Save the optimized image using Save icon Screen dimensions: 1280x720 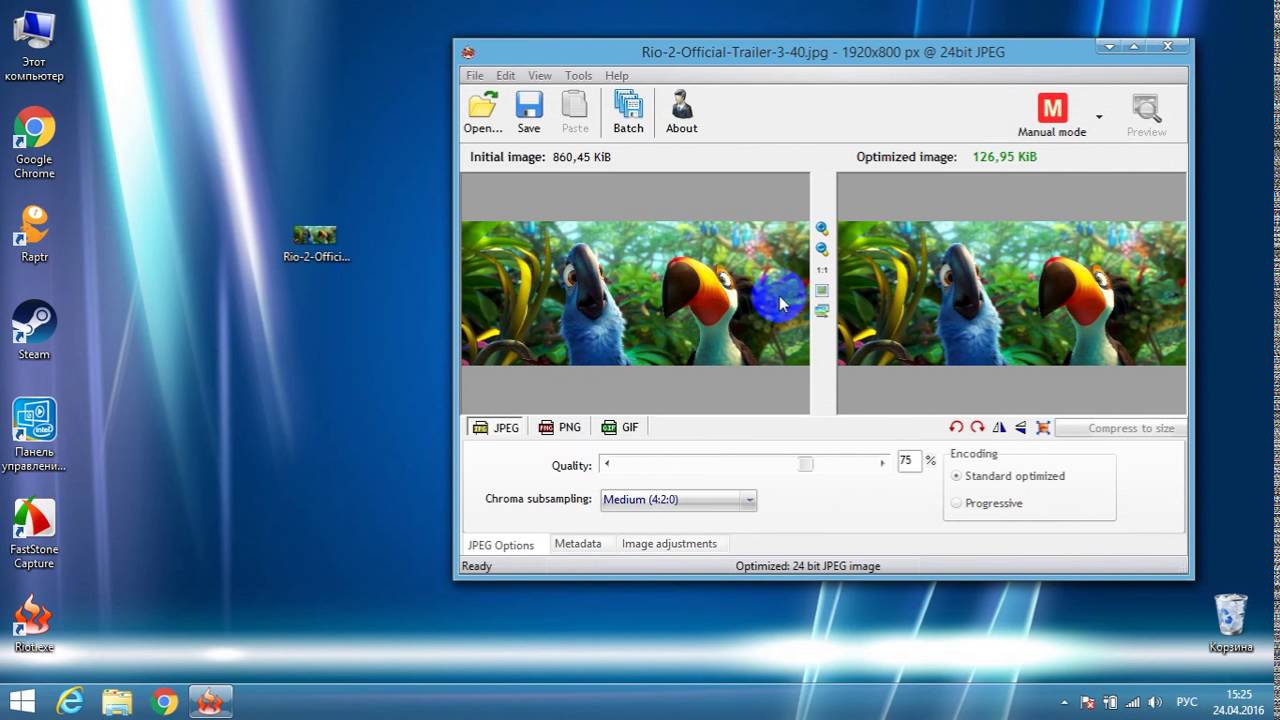[x=529, y=111]
